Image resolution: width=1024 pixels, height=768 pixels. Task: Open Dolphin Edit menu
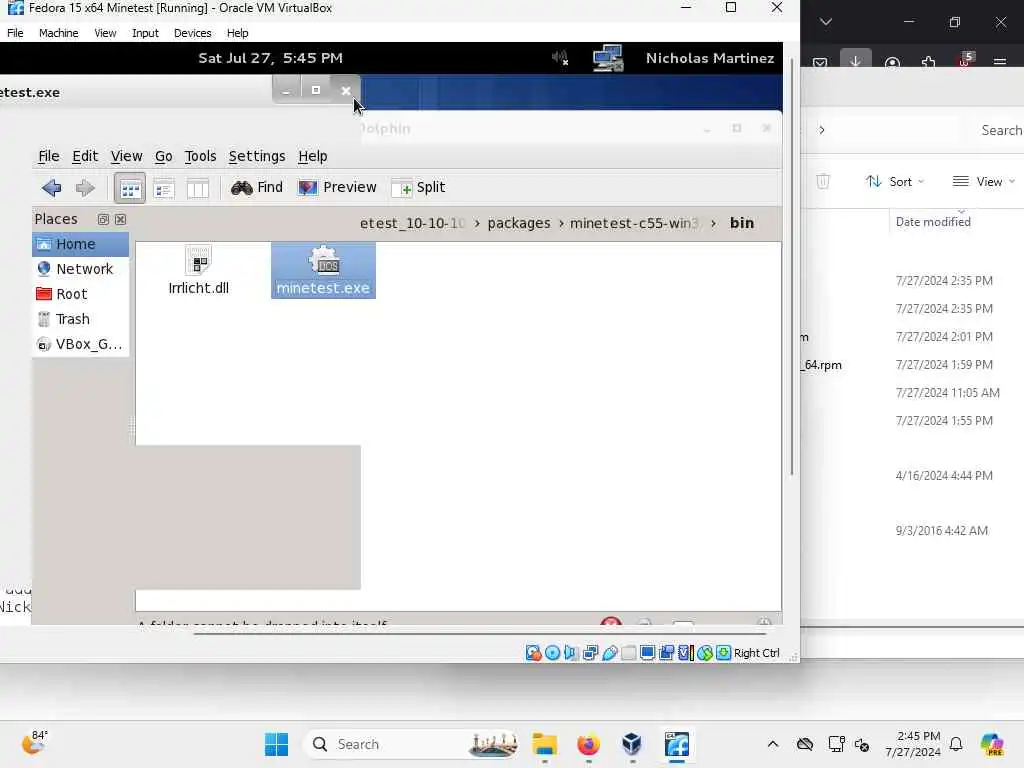pos(85,157)
